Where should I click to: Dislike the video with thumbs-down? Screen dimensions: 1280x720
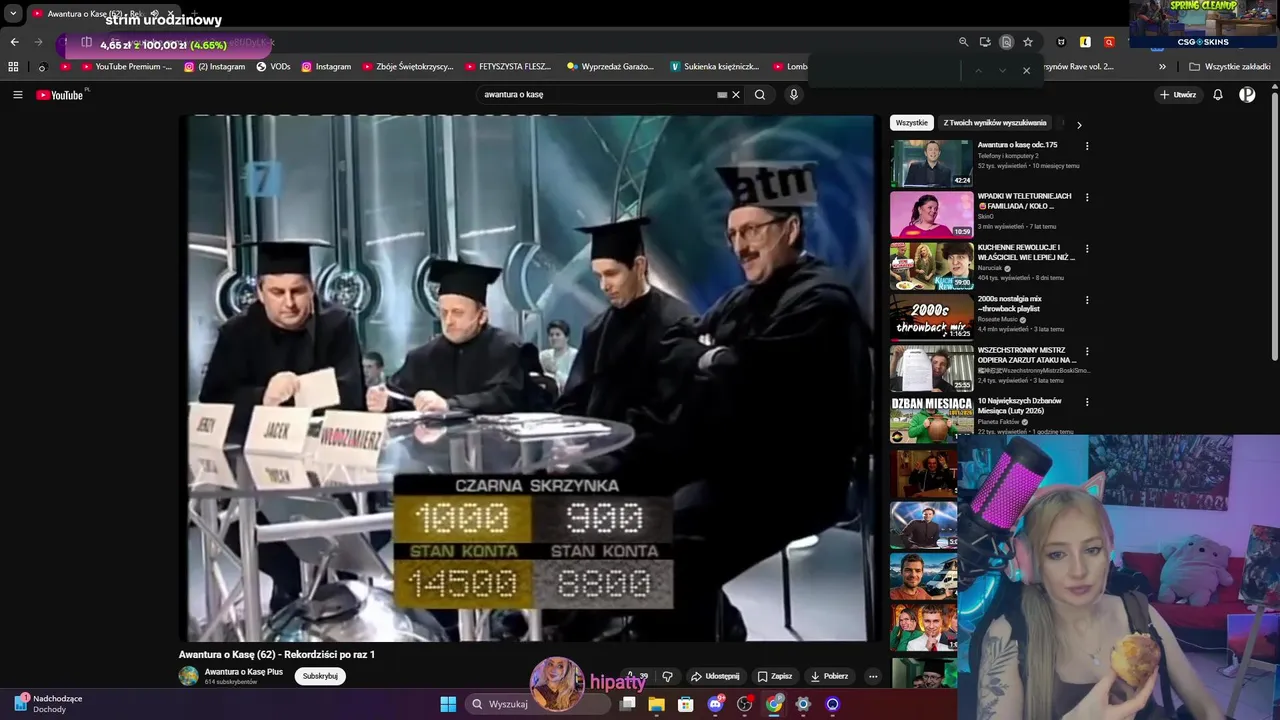tap(668, 676)
